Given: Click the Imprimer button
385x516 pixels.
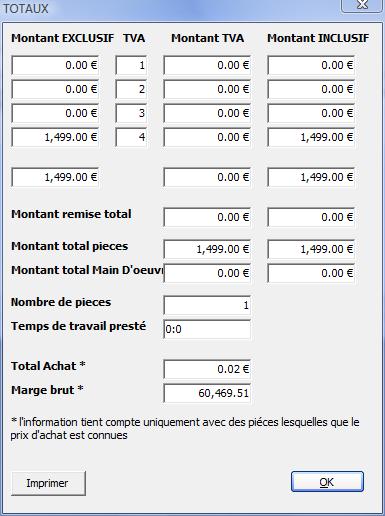Looking at the screenshot, I should 48,483.
